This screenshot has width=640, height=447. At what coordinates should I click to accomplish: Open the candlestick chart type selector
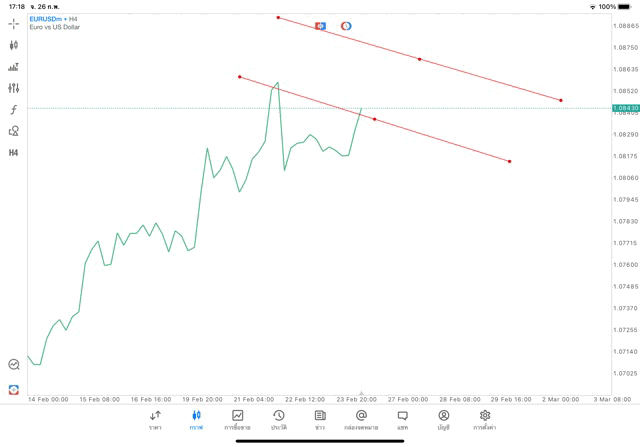click(14, 45)
